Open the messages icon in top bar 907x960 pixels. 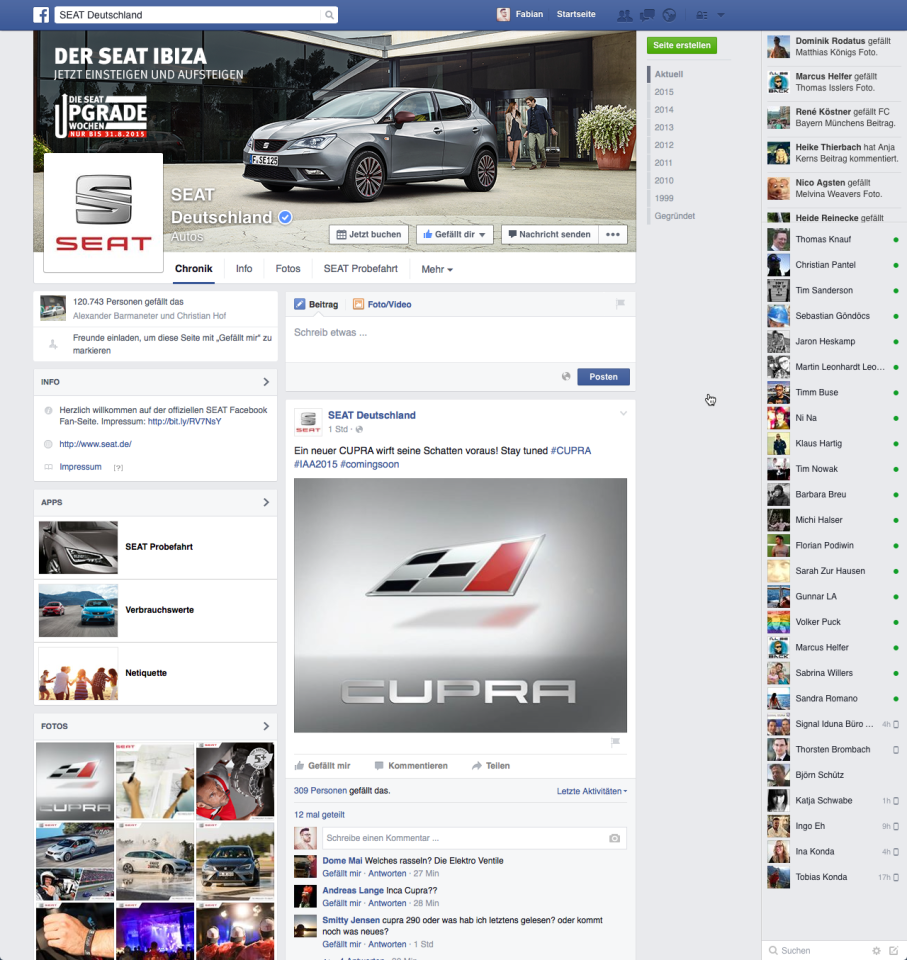(647, 15)
